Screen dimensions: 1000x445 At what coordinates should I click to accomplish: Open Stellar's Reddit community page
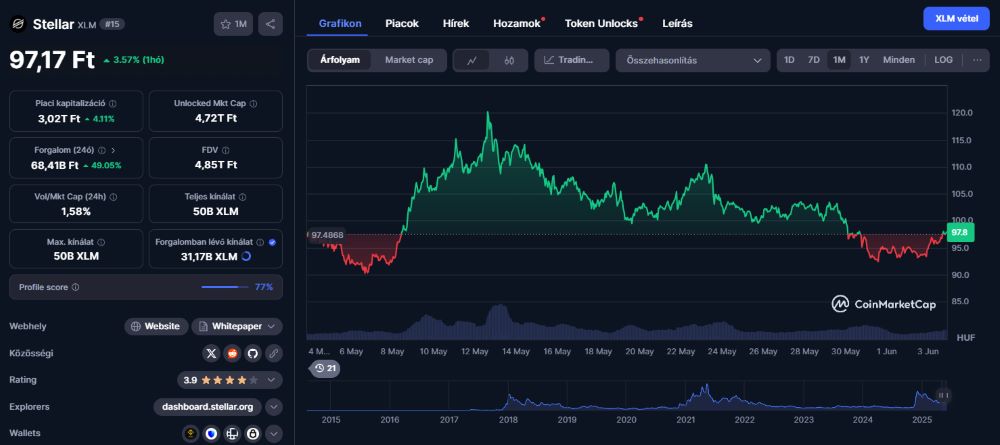232,353
